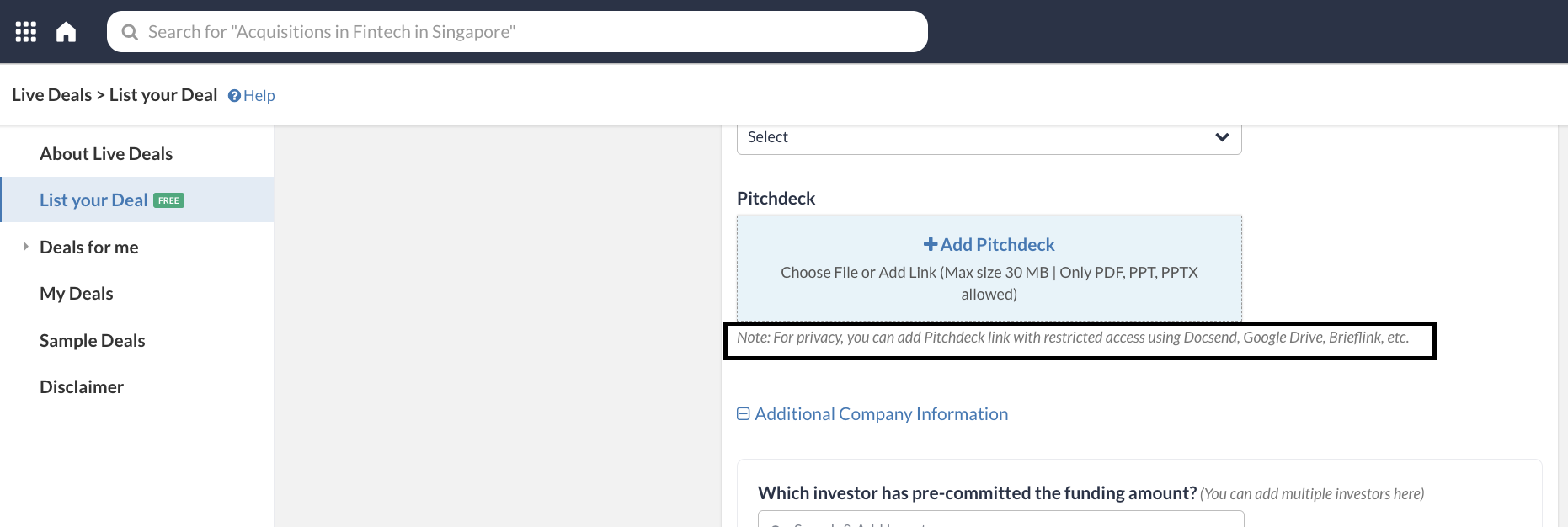Click the Add Pitchdeck upload link

(x=997, y=245)
